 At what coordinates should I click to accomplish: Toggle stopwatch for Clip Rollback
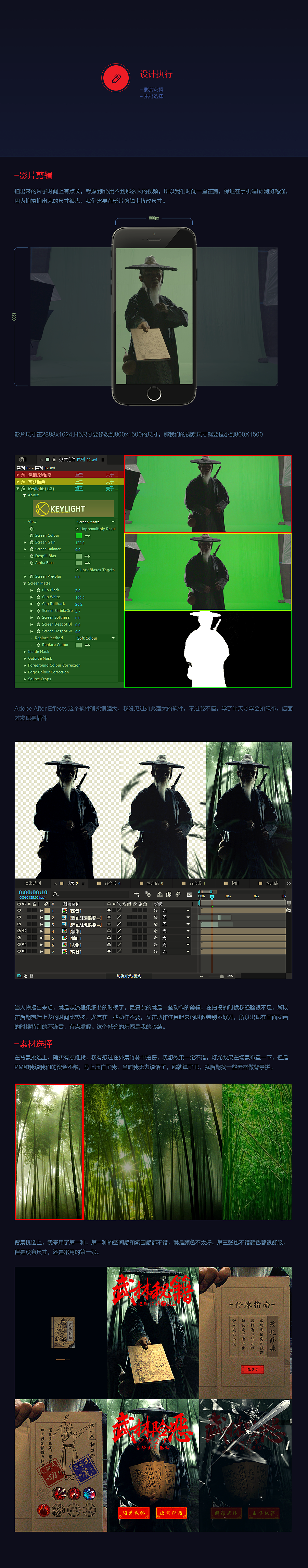click(38, 604)
